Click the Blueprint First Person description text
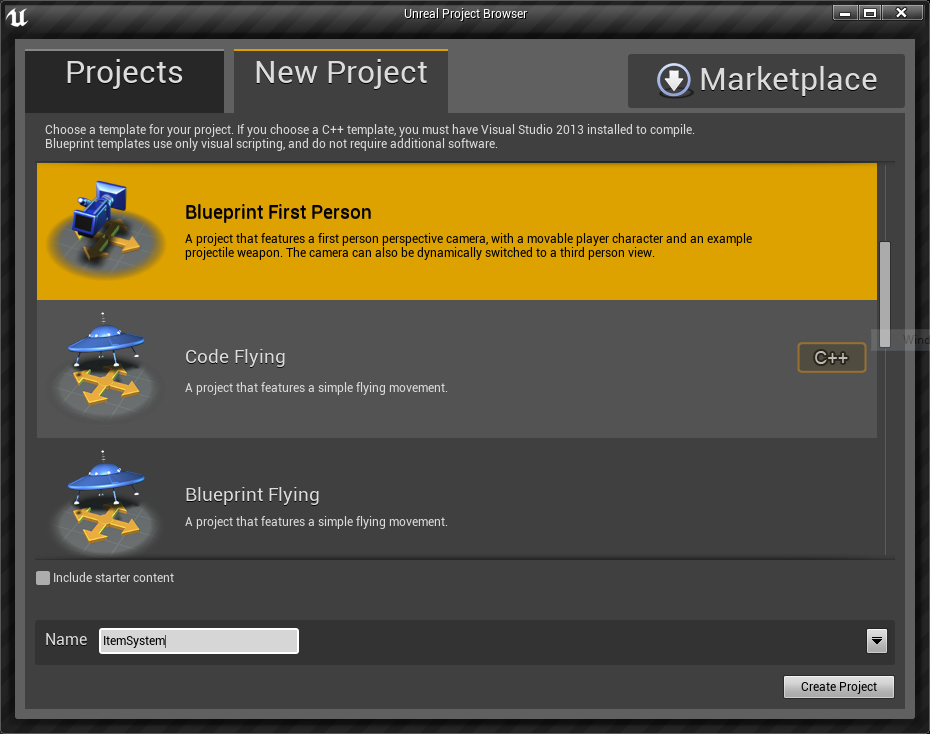 469,245
